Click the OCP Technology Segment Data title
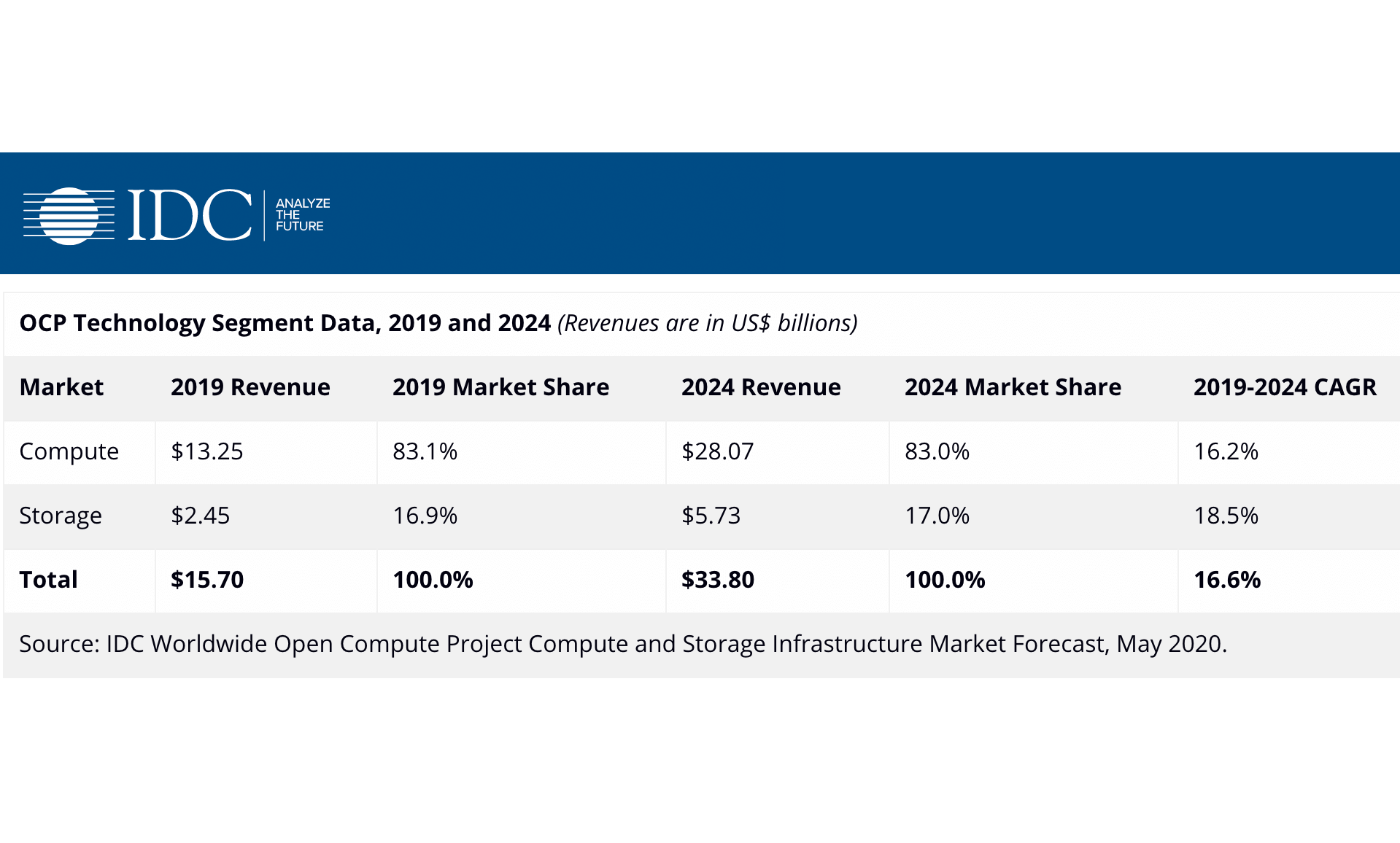The height and width of the screenshot is (843, 1400). [285, 323]
